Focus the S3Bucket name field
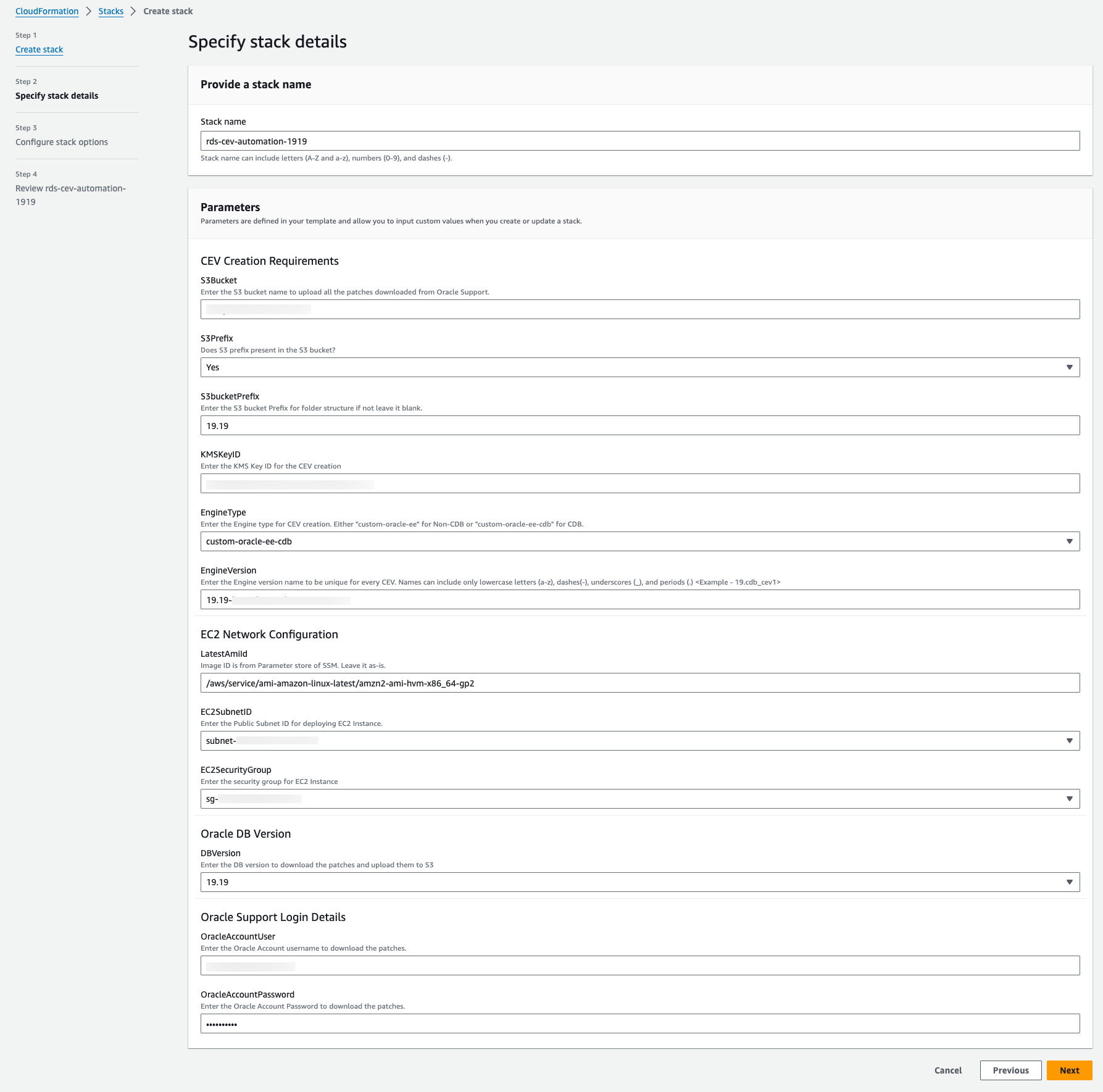Image resolution: width=1103 pixels, height=1092 pixels. pos(639,309)
